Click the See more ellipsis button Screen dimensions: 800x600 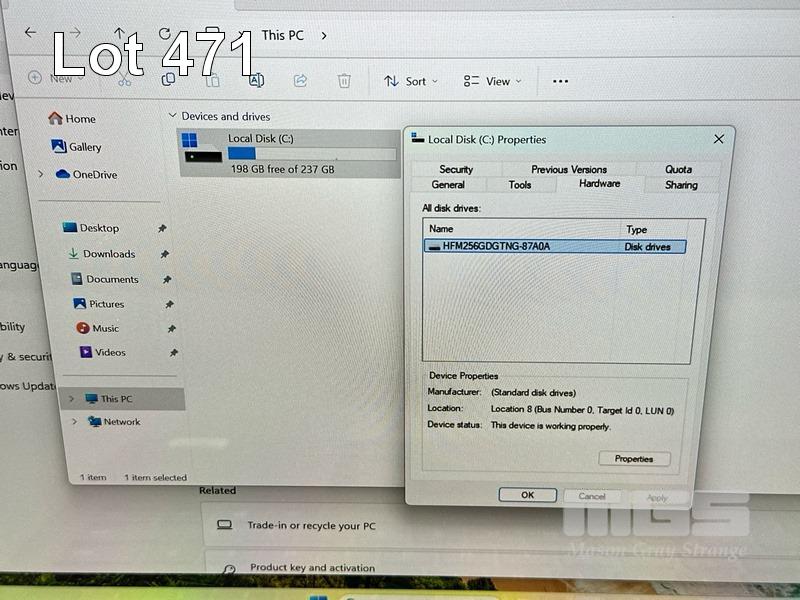click(560, 82)
